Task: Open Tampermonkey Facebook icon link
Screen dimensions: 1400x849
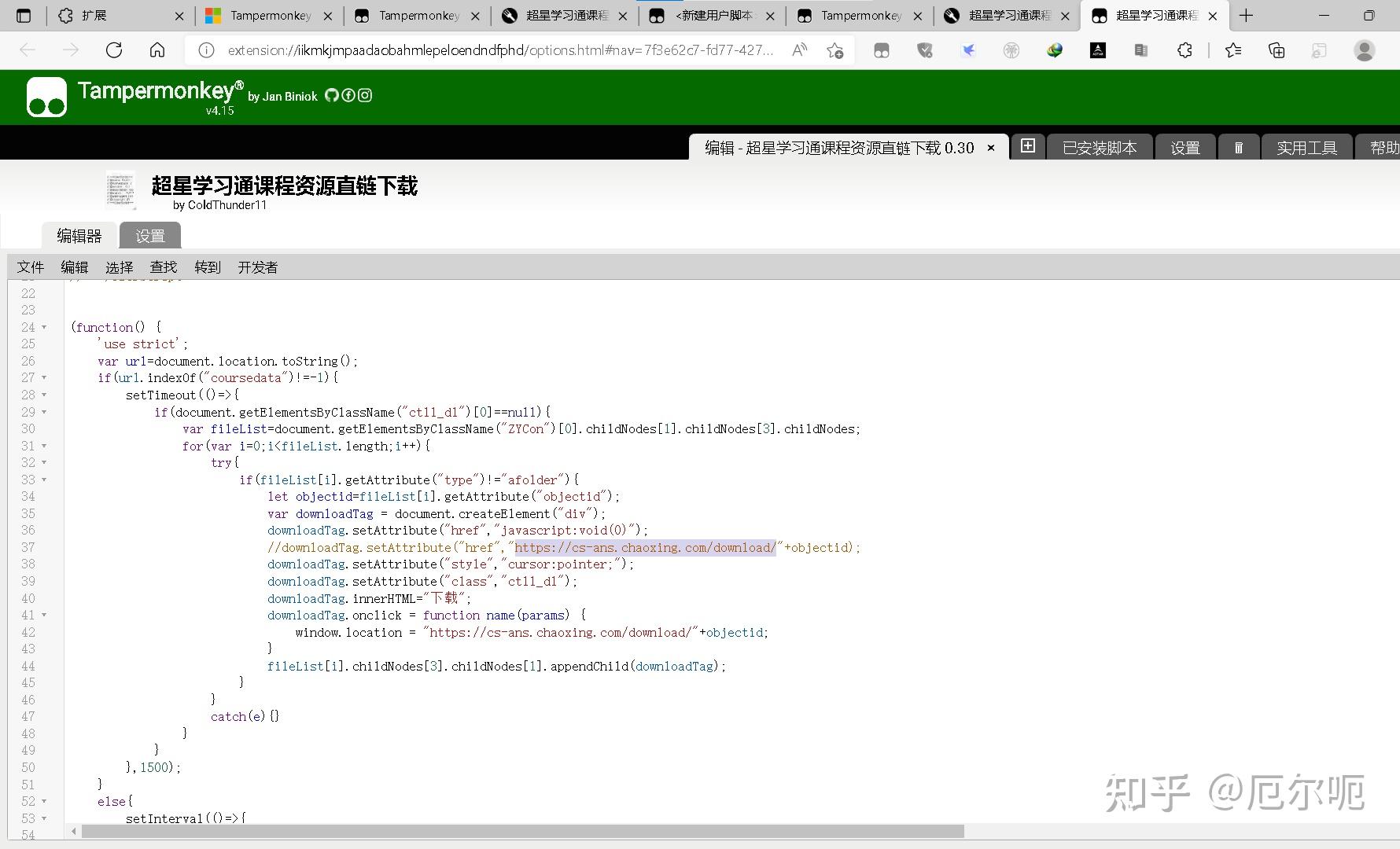Action: 348,95
